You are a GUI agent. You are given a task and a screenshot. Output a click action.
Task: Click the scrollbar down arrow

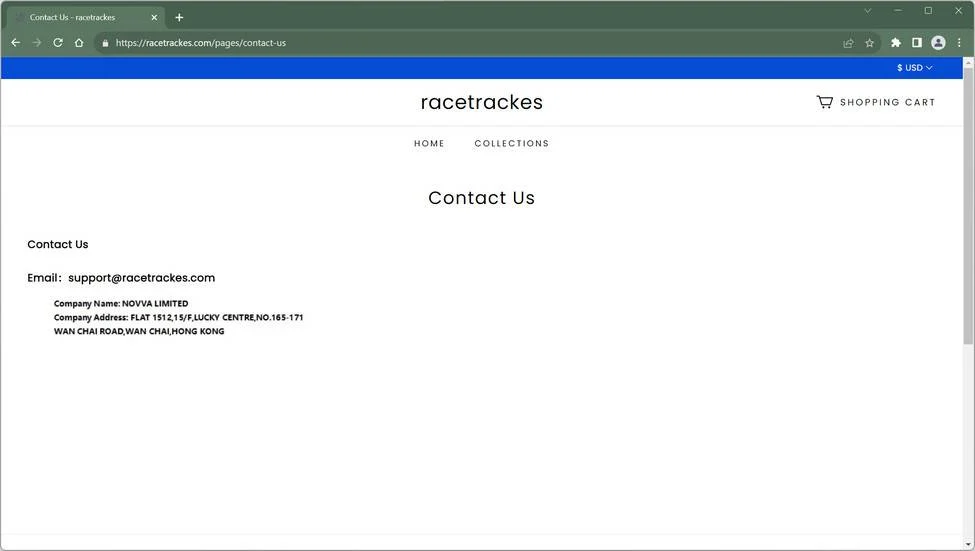[x=968, y=545]
